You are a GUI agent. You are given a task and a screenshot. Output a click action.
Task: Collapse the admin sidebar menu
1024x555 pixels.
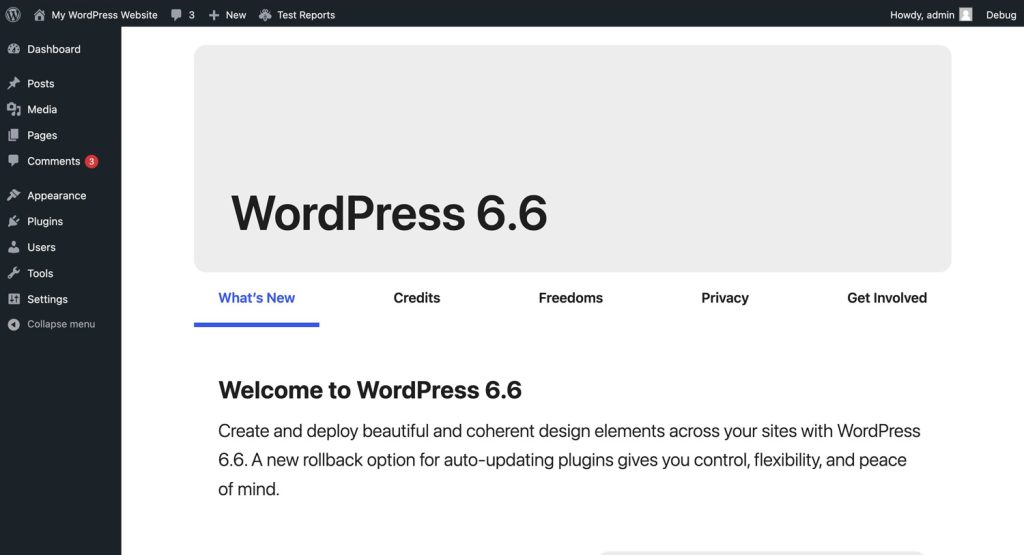(x=61, y=325)
